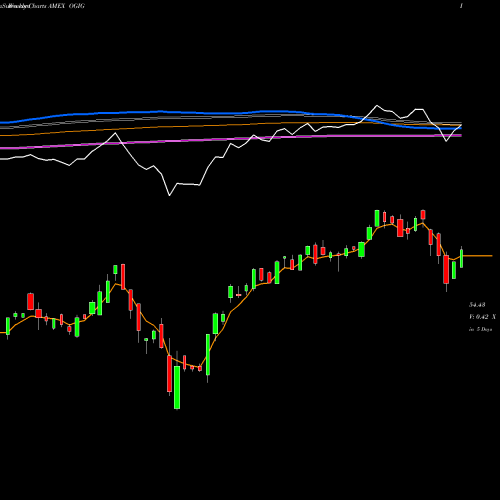This screenshot has height=500, width=500.
Task: Click the lowest dip of the white indicator line
Action: 169,195
